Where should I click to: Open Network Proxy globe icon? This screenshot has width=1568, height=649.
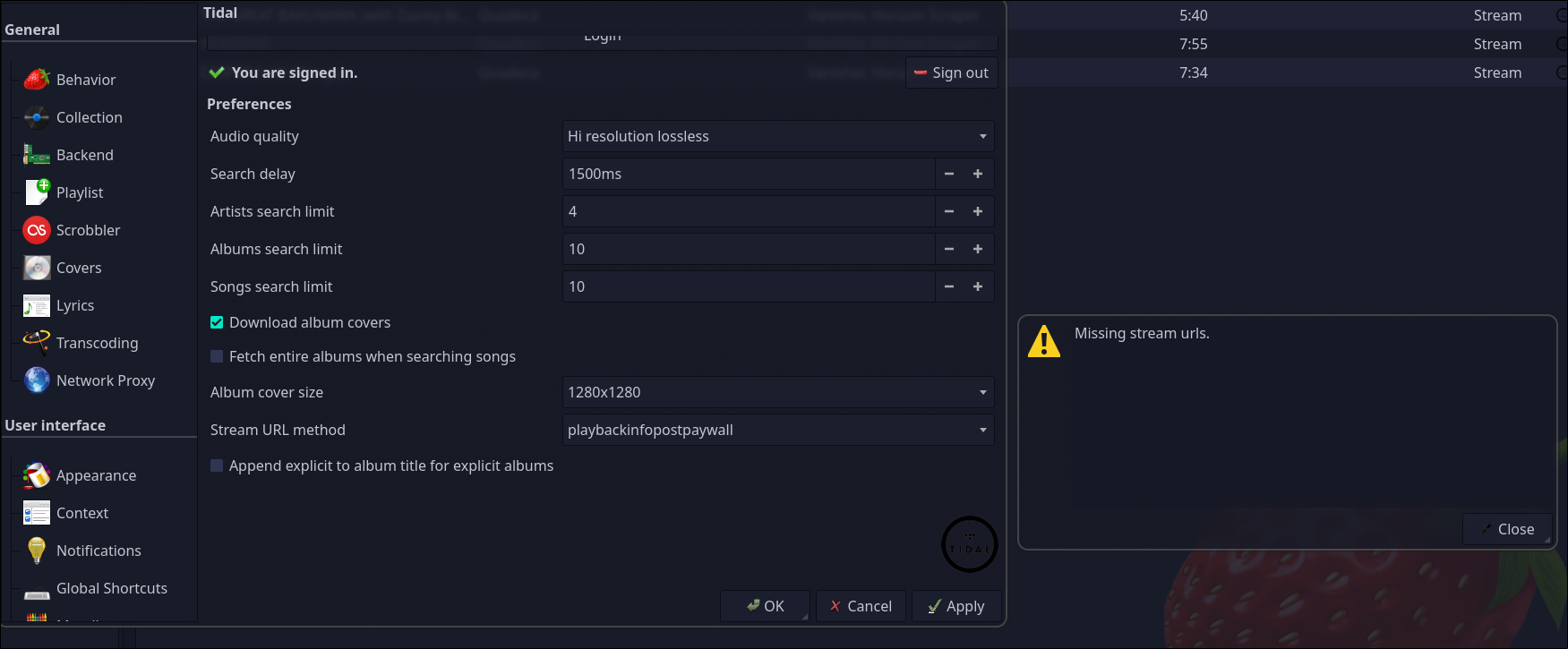coord(37,380)
